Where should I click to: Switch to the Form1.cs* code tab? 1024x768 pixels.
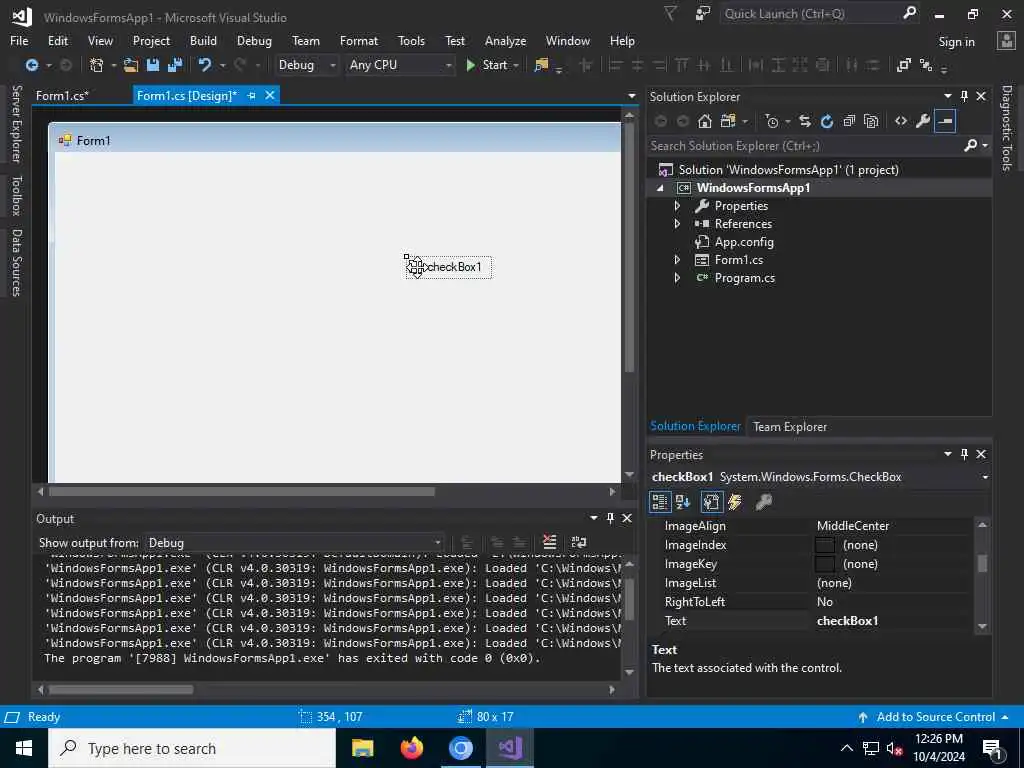click(x=62, y=96)
